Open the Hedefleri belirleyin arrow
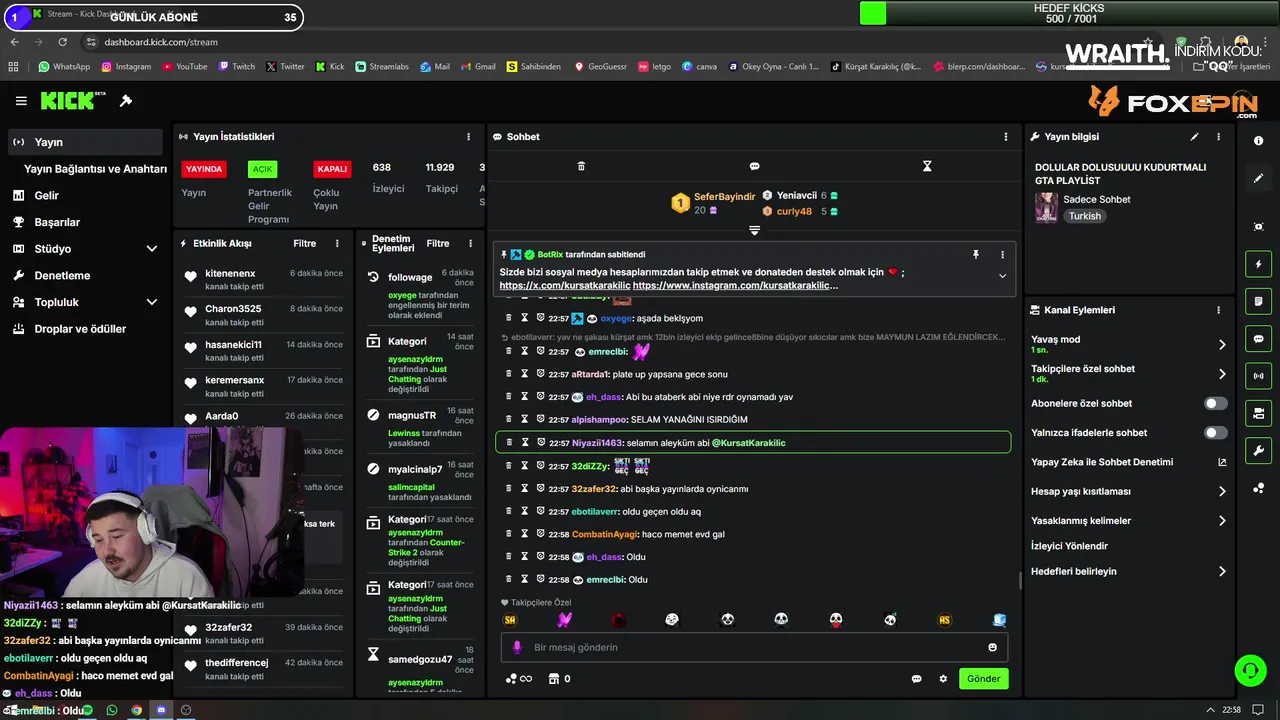 click(x=1222, y=572)
